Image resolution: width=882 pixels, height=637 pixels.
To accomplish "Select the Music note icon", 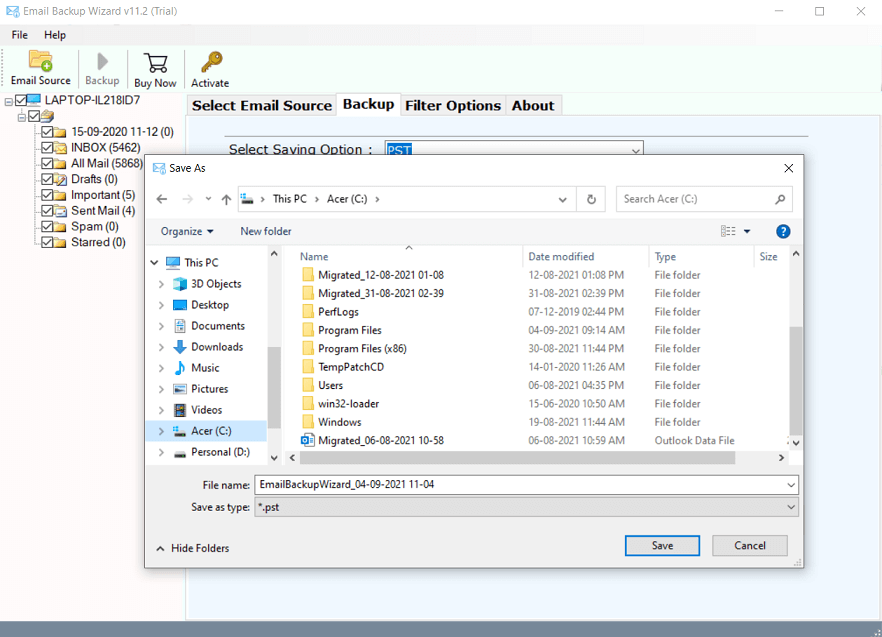I will tap(180, 368).
